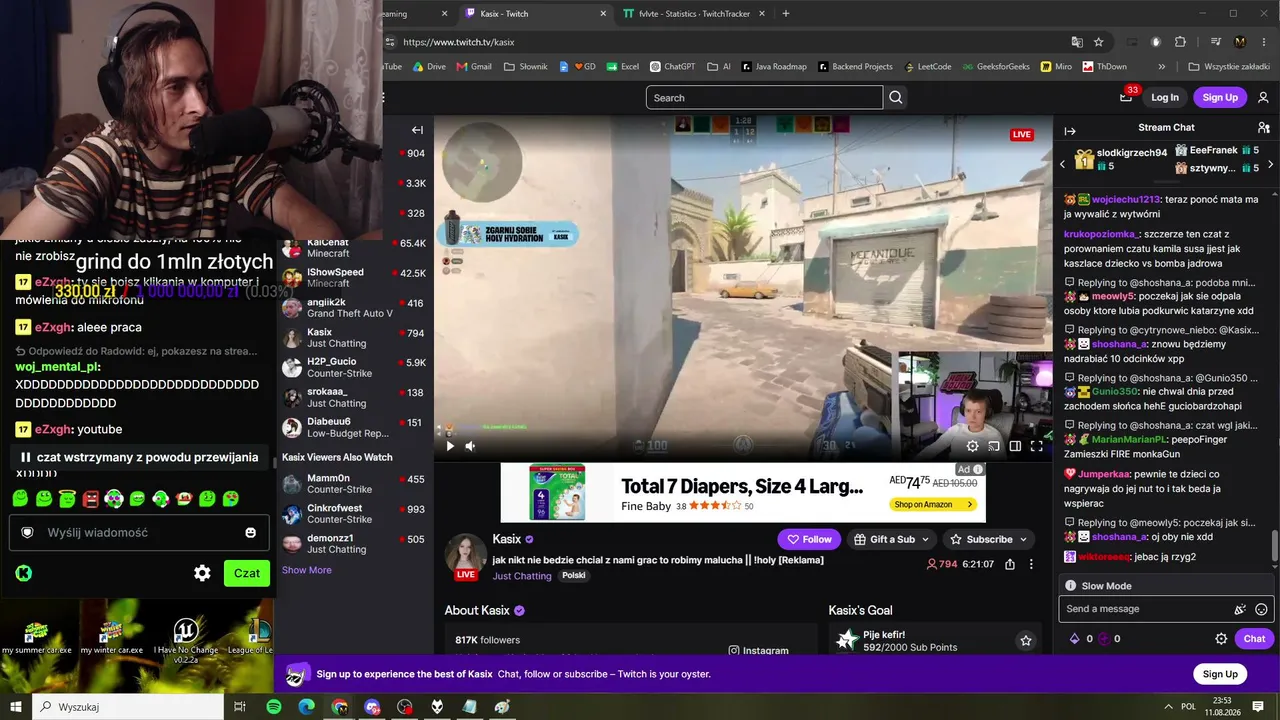Click the purple Chat send button
Screen dimensions: 1280x720
click(1254, 638)
